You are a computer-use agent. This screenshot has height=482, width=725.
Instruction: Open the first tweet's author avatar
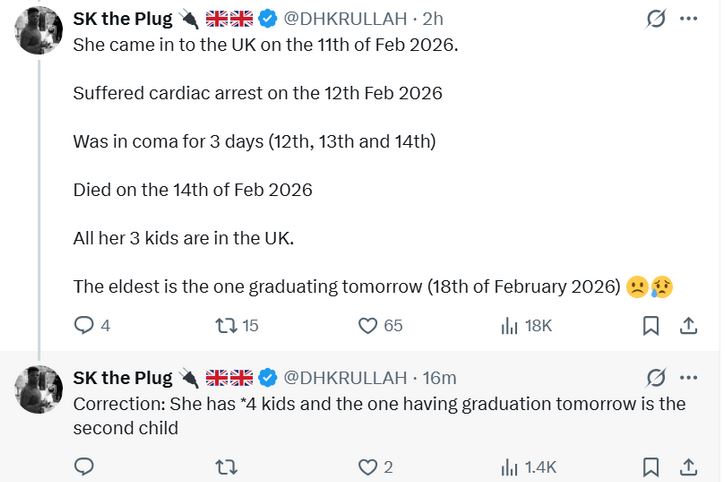pyautogui.click(x=40, y=30)
